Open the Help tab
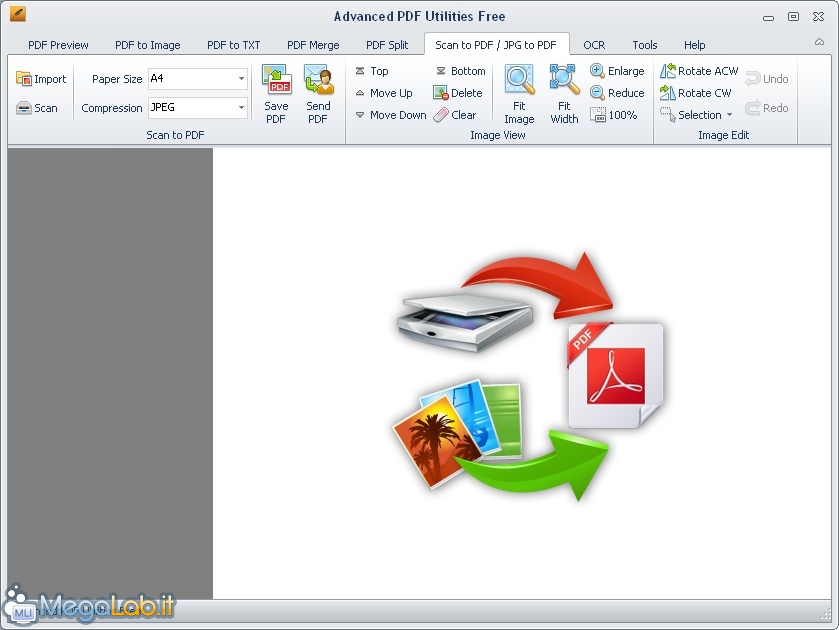This screenshot has height=630, width=839. click(695, 45)
